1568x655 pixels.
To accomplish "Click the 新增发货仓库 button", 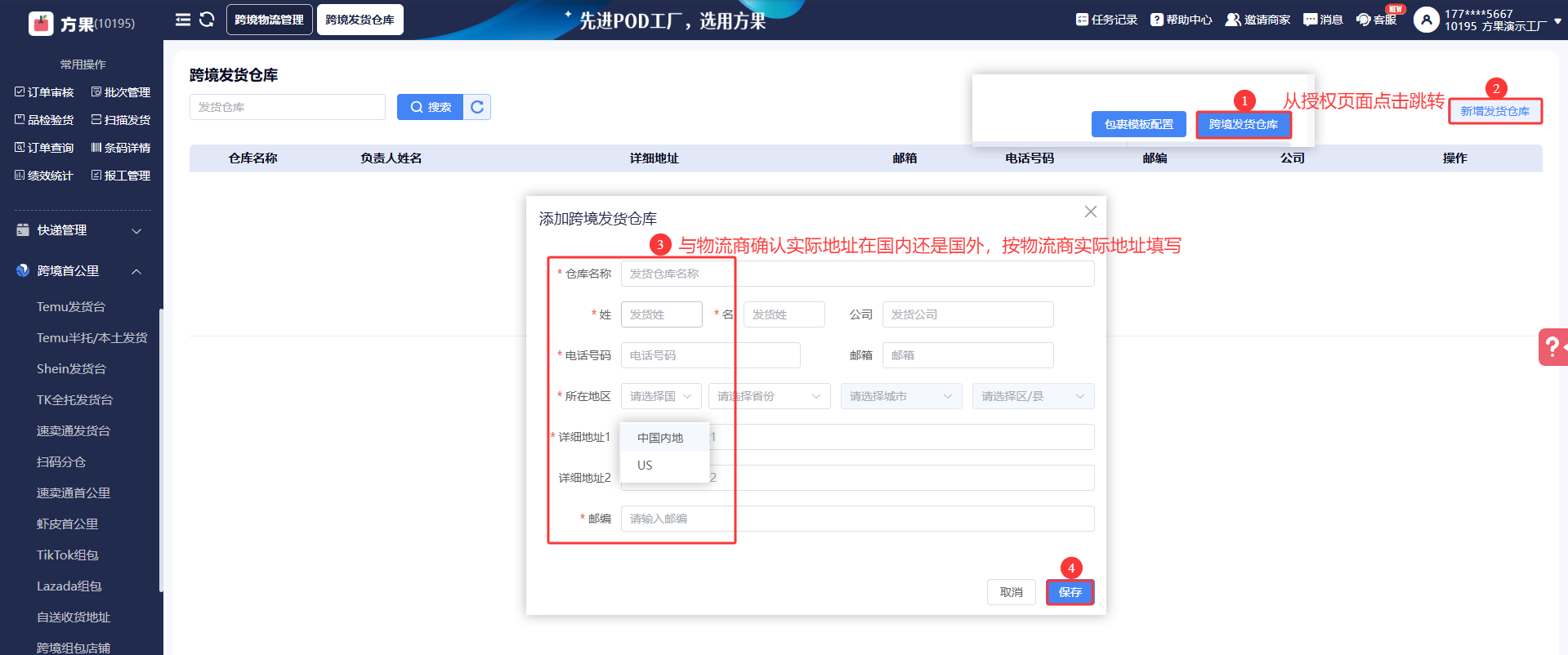I will tap(1494, 111).
